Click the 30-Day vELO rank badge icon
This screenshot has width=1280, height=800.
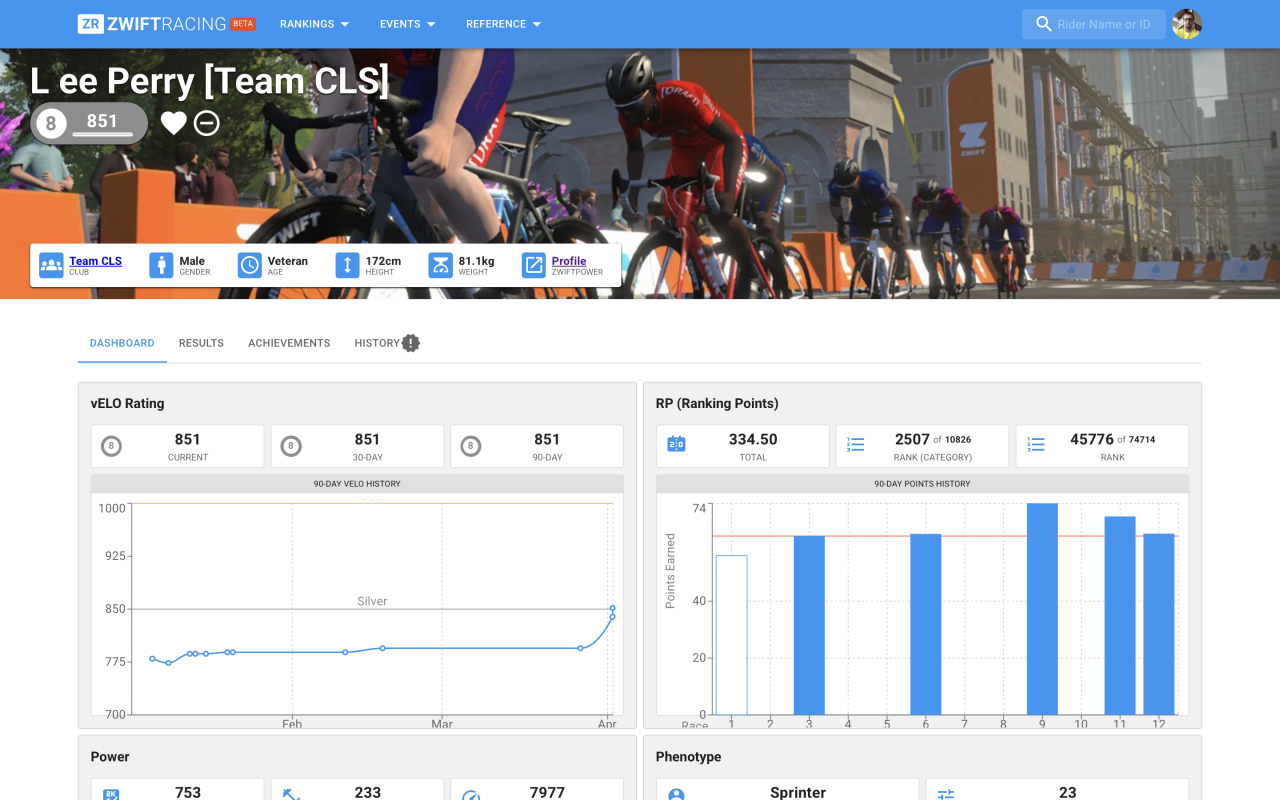291,446
